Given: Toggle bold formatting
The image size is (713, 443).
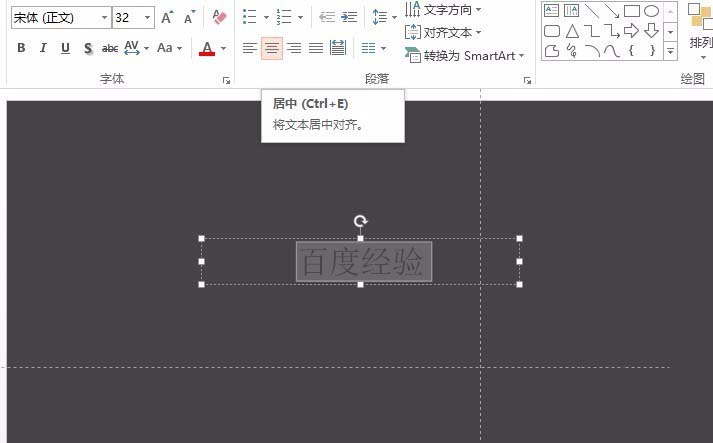Looking at the screenshot, I should [21, 48].
